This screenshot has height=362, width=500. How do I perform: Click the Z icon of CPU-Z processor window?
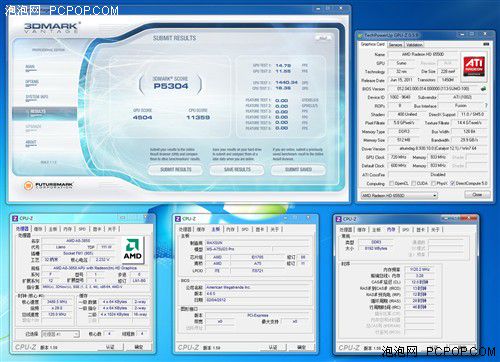(x=15, y=218)
